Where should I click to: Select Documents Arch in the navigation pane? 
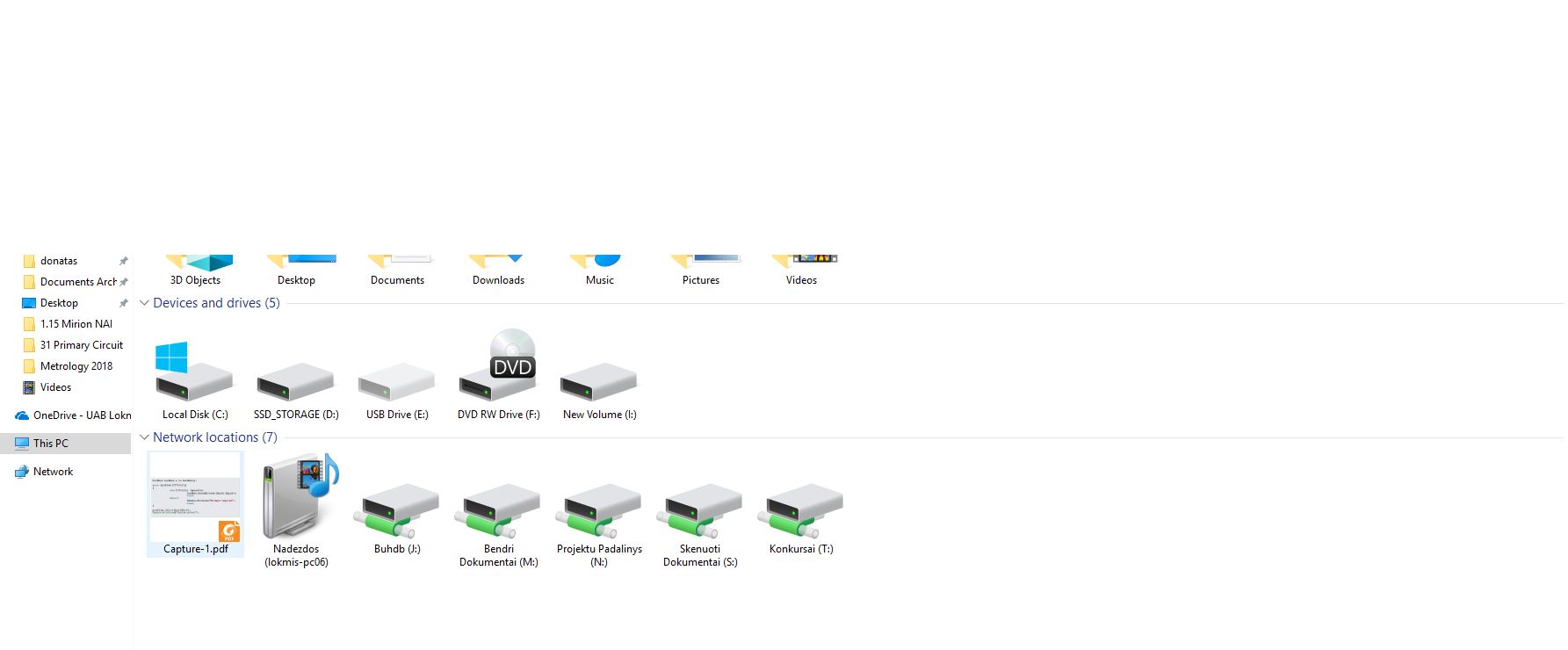click(x=78, y=282)
